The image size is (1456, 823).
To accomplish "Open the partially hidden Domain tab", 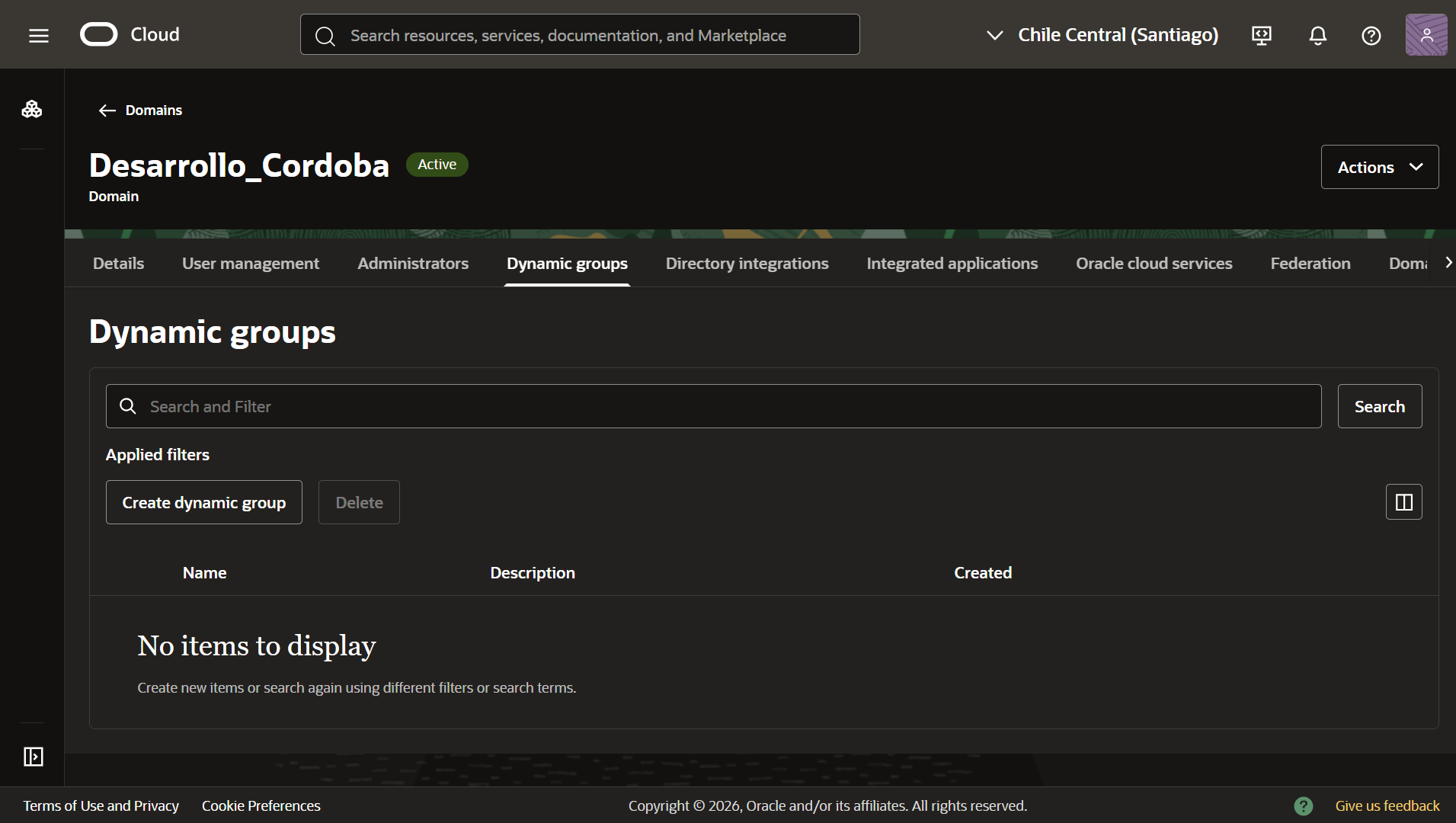I will [1408, 264].
